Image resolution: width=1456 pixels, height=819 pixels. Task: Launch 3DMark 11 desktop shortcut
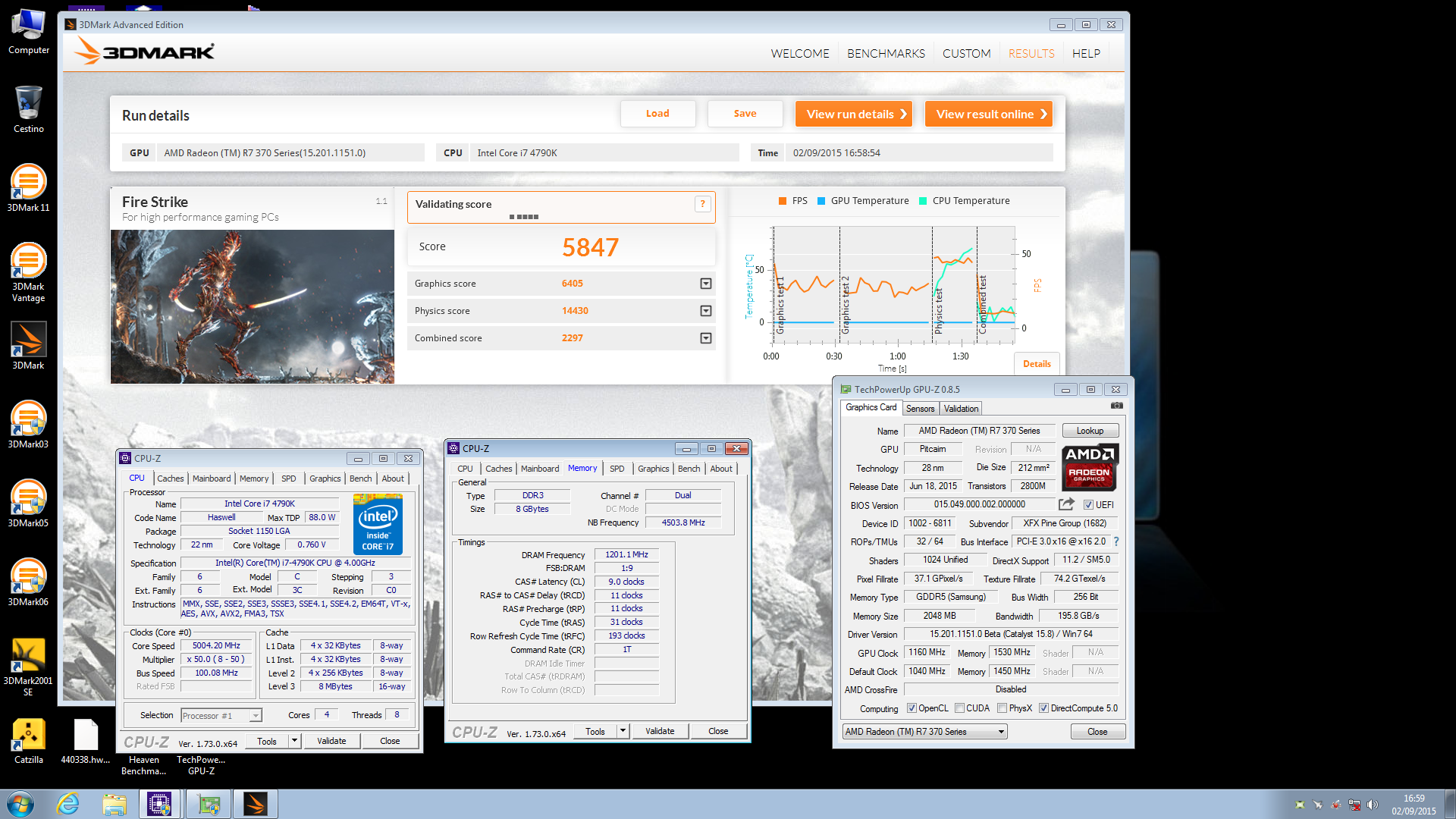click(x=29, y=187)
